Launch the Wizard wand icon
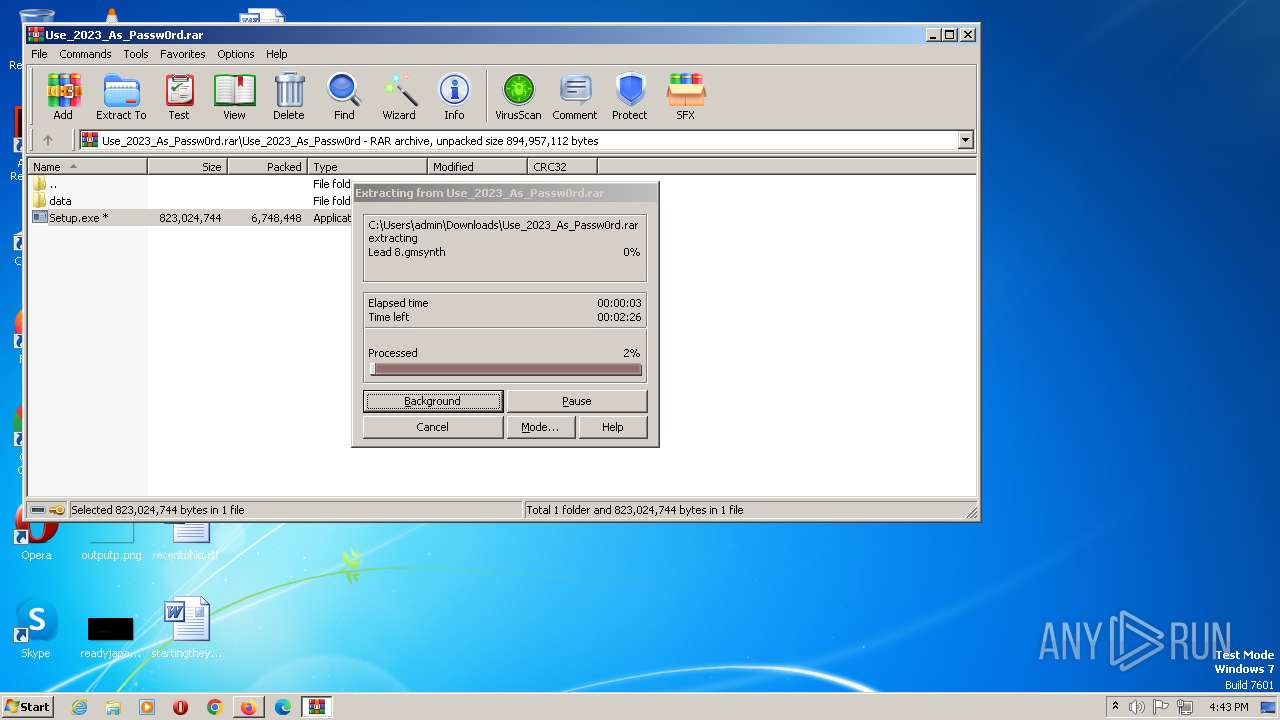 [x=399, y=97]
